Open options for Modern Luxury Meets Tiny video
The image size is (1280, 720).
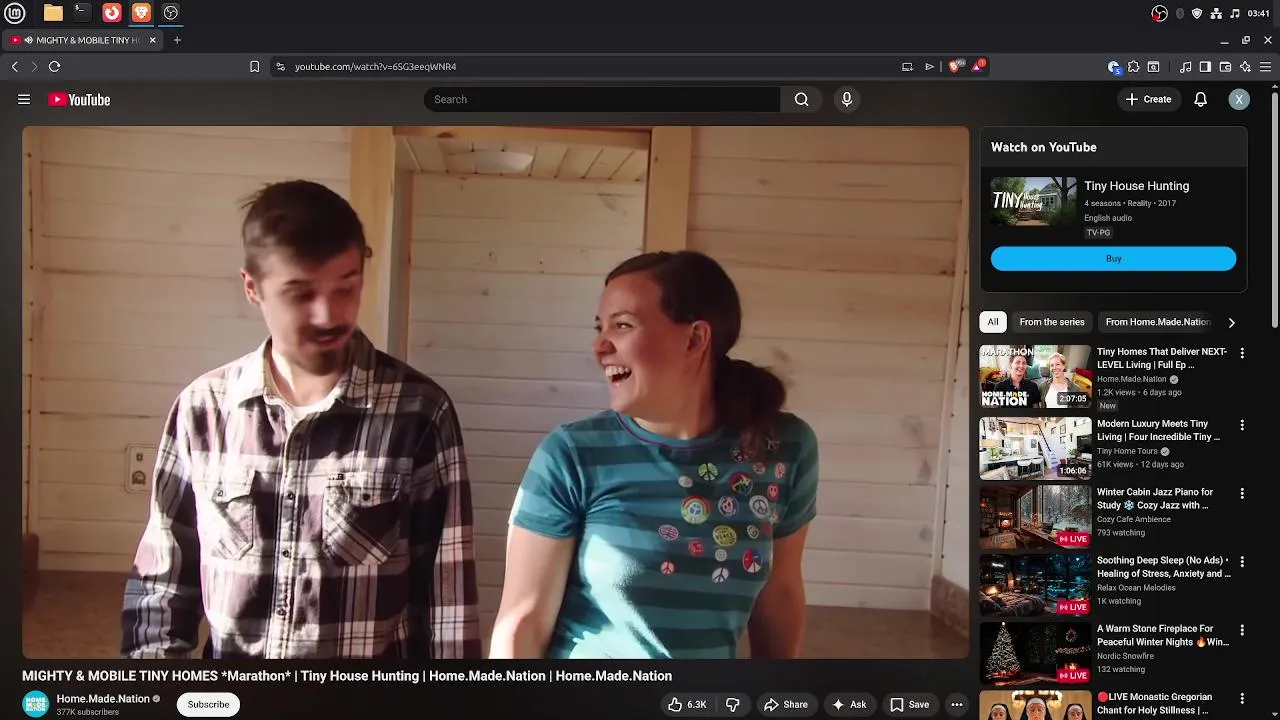1242,425
